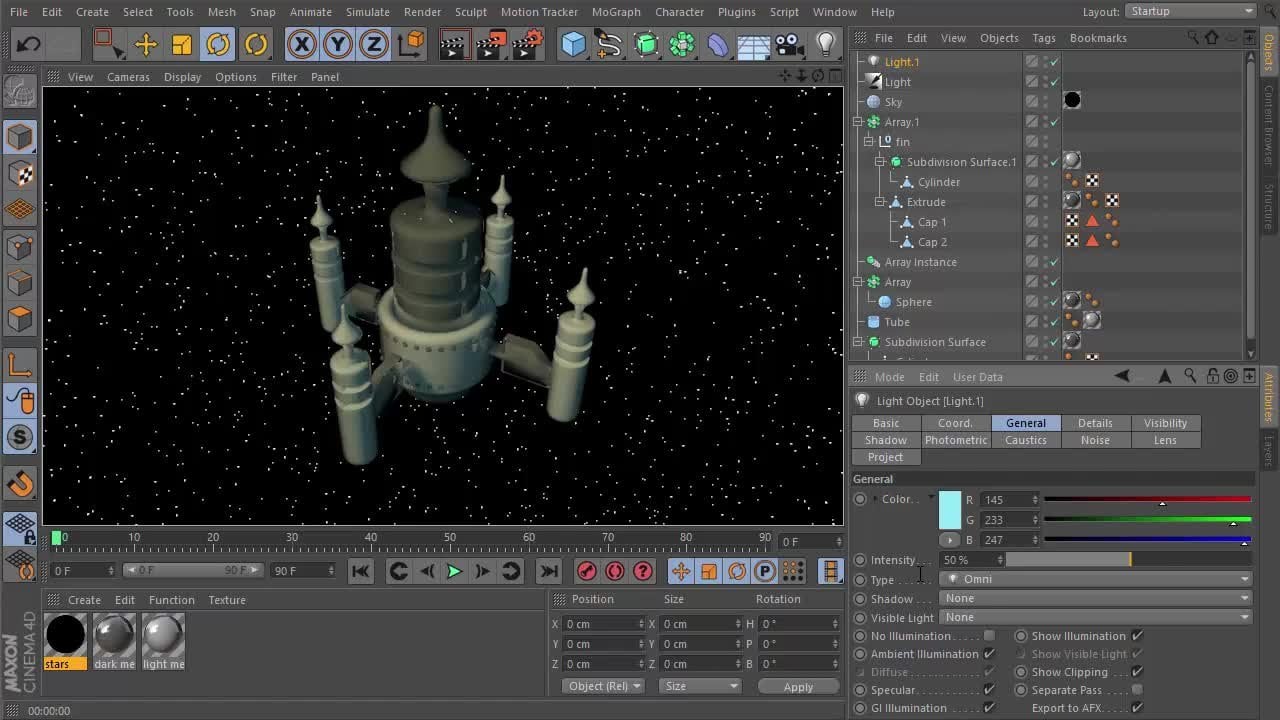Collapse the Array.1 tree item

click(858, 122)
